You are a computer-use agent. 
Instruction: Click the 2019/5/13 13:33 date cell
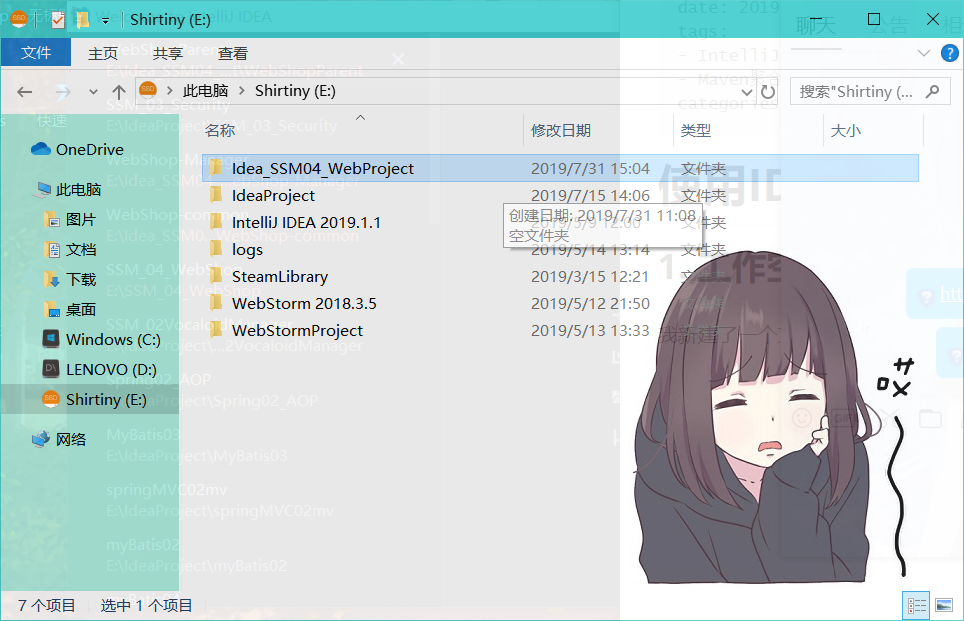pos(590,331)
